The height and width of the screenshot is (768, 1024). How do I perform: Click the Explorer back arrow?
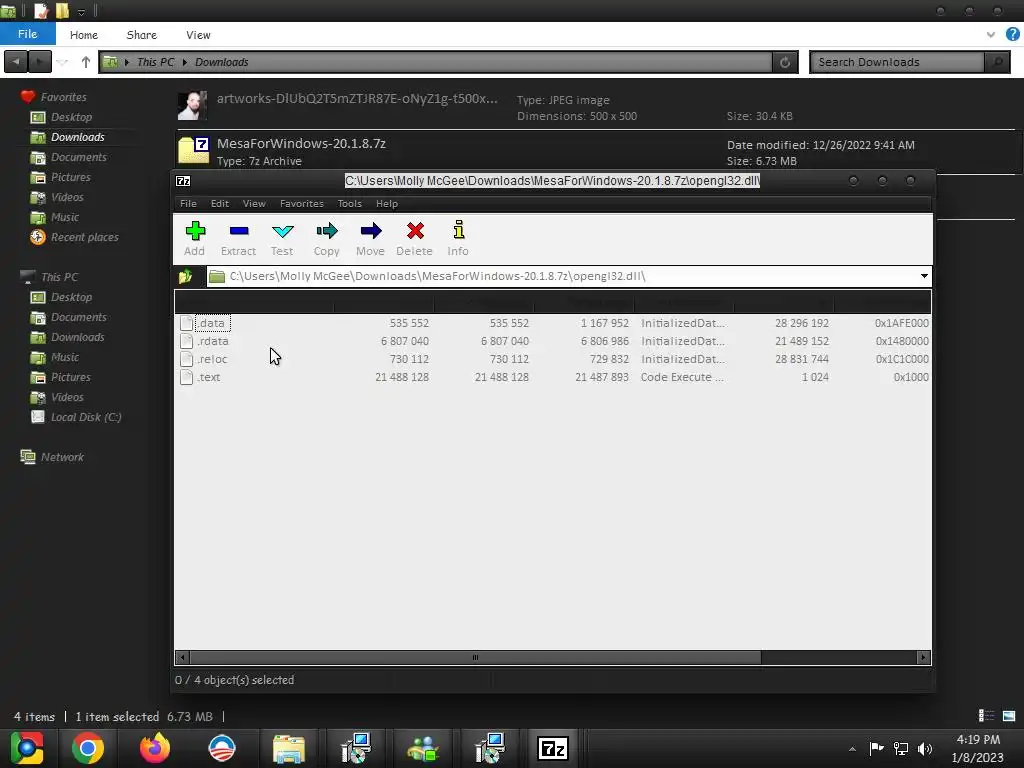click(16, 62)
